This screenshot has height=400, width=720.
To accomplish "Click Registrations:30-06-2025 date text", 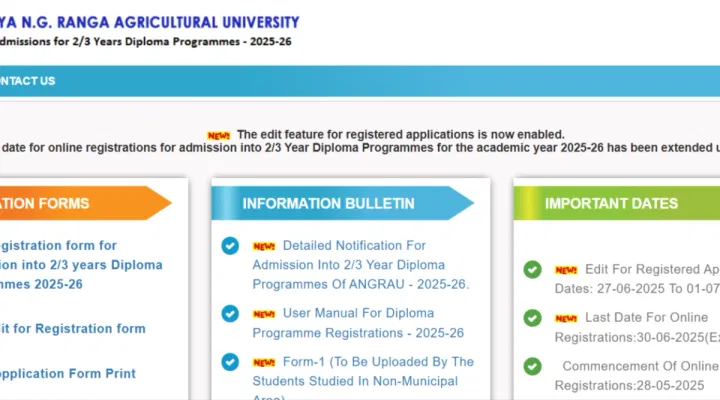I will [x=637, y=338].
